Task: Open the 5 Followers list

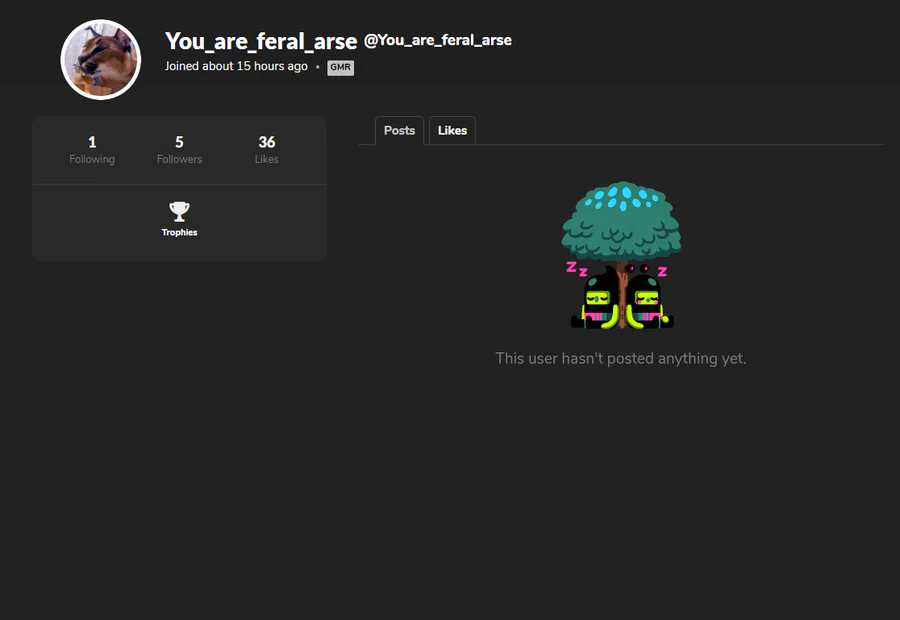Action: coord(180,150)
